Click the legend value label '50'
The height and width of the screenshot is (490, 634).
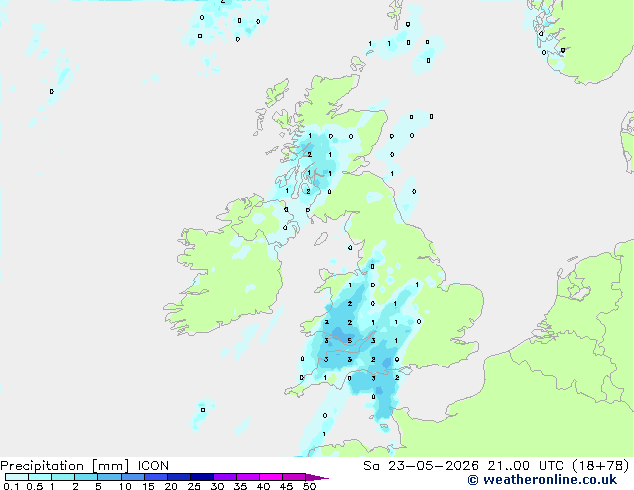(x=310, y=486)
